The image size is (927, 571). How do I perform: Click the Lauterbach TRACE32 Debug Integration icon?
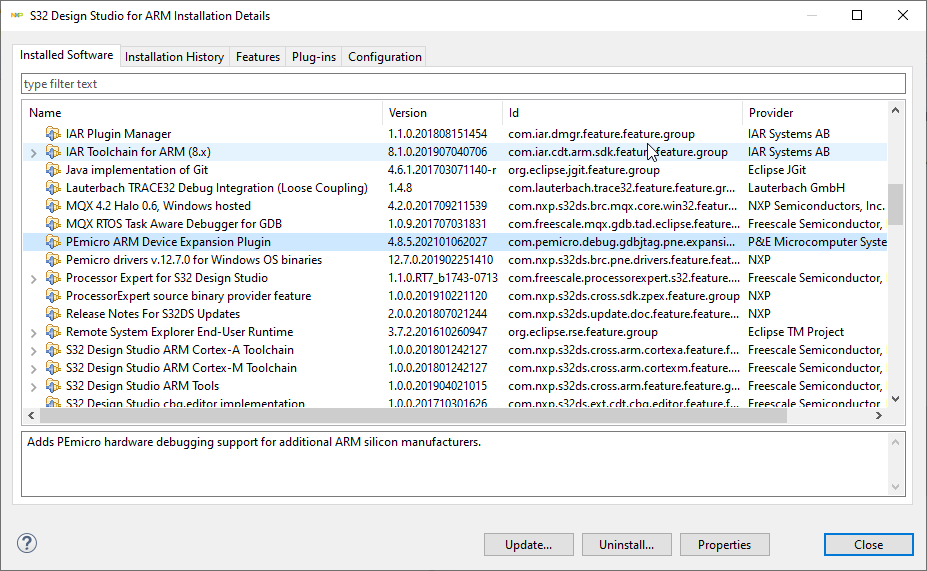(53, 188)
